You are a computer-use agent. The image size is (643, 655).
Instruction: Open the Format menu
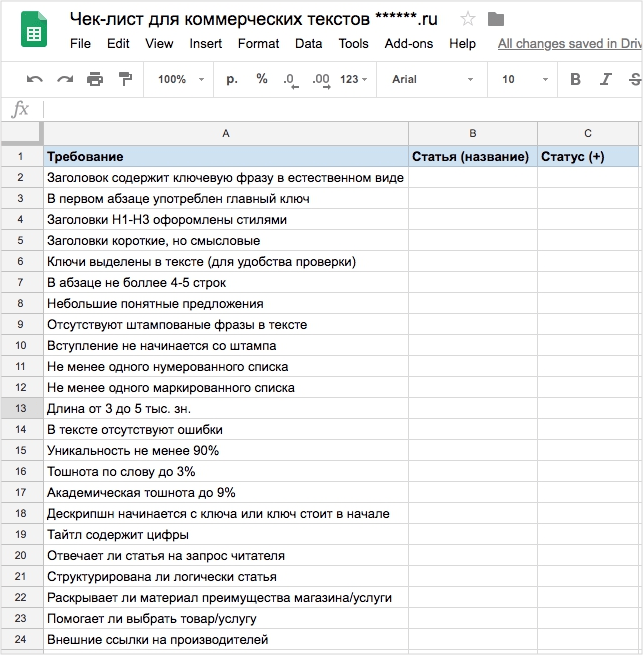click(x=258, y=44)
